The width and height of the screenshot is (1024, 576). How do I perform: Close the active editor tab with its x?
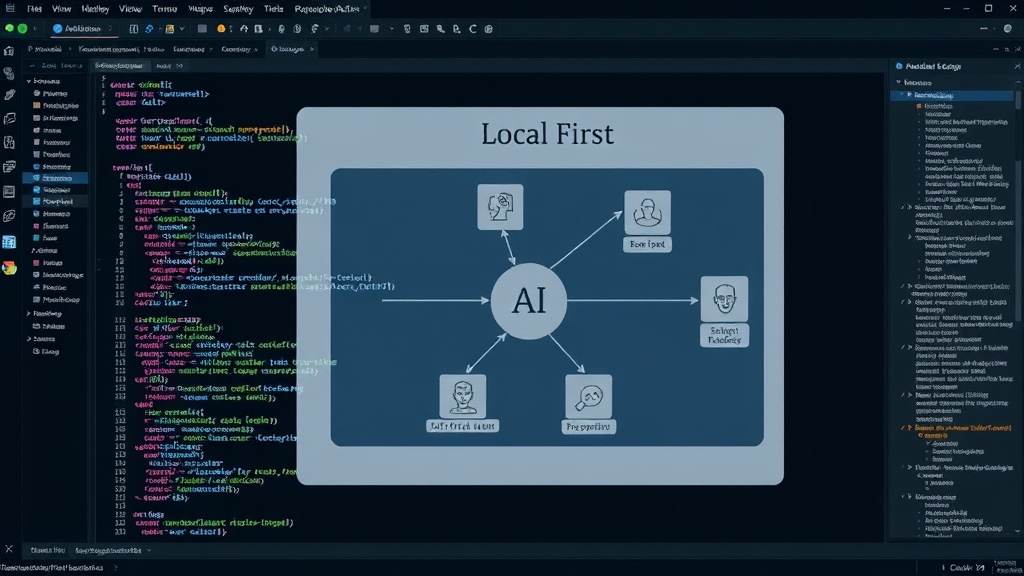point(312,49)
